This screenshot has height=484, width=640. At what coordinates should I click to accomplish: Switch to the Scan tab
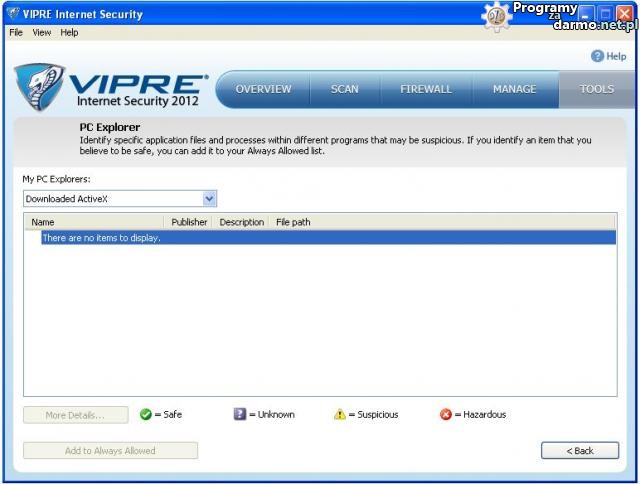pos(344,89)
